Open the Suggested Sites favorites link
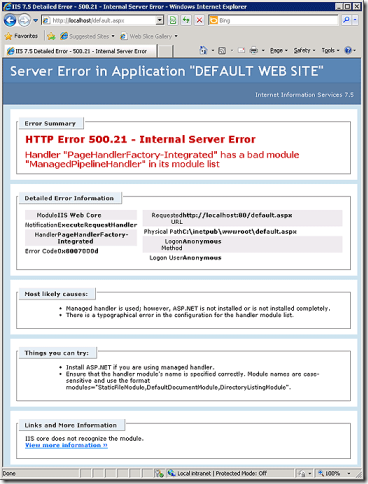 coord(88,36)
